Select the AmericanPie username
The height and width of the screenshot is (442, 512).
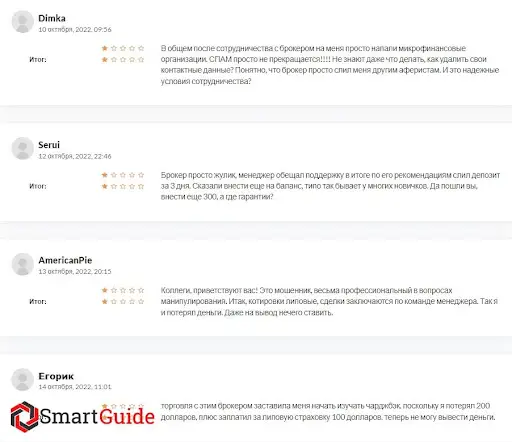click(65, 260)
